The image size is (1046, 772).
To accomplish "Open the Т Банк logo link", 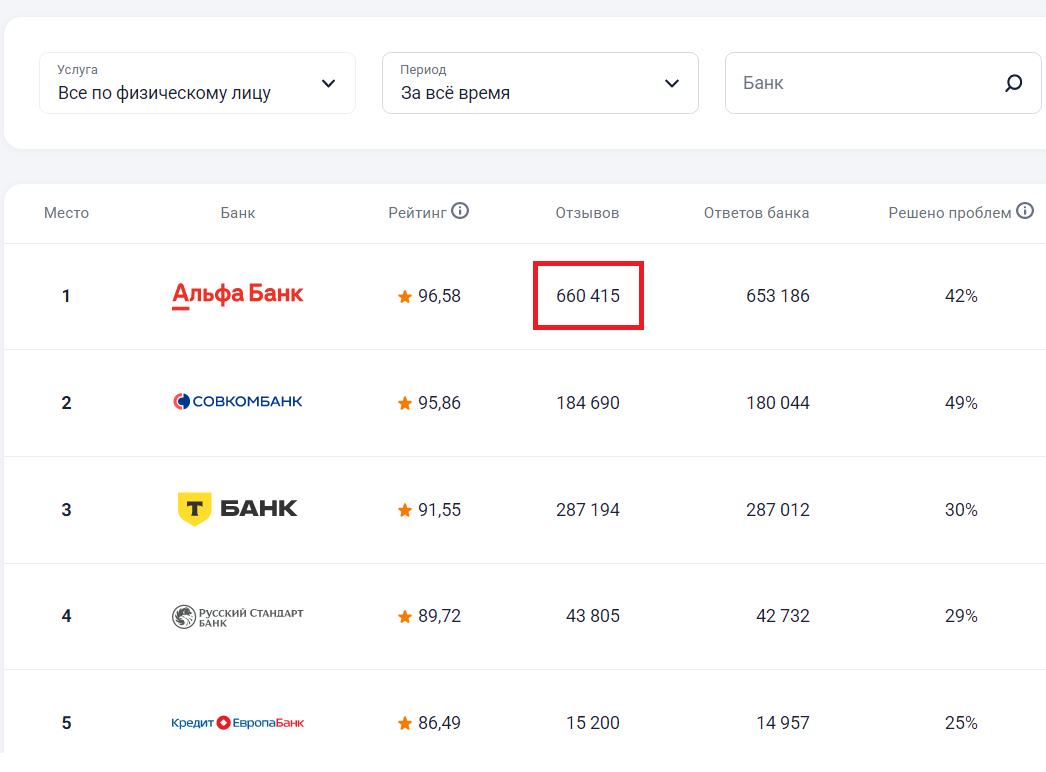I will pyautogui.click(x=237, y=509).
